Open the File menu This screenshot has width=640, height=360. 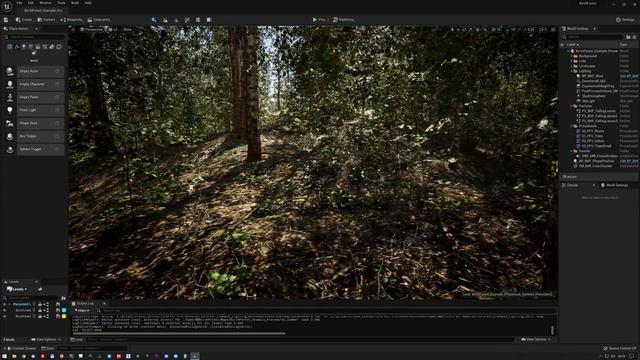20,3
